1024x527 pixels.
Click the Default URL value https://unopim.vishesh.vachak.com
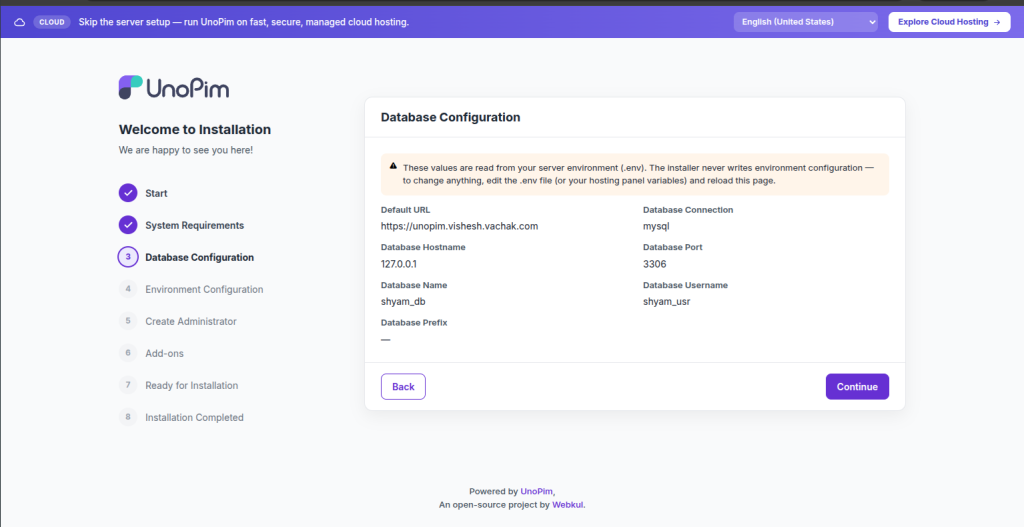click(x=459, y=226)
